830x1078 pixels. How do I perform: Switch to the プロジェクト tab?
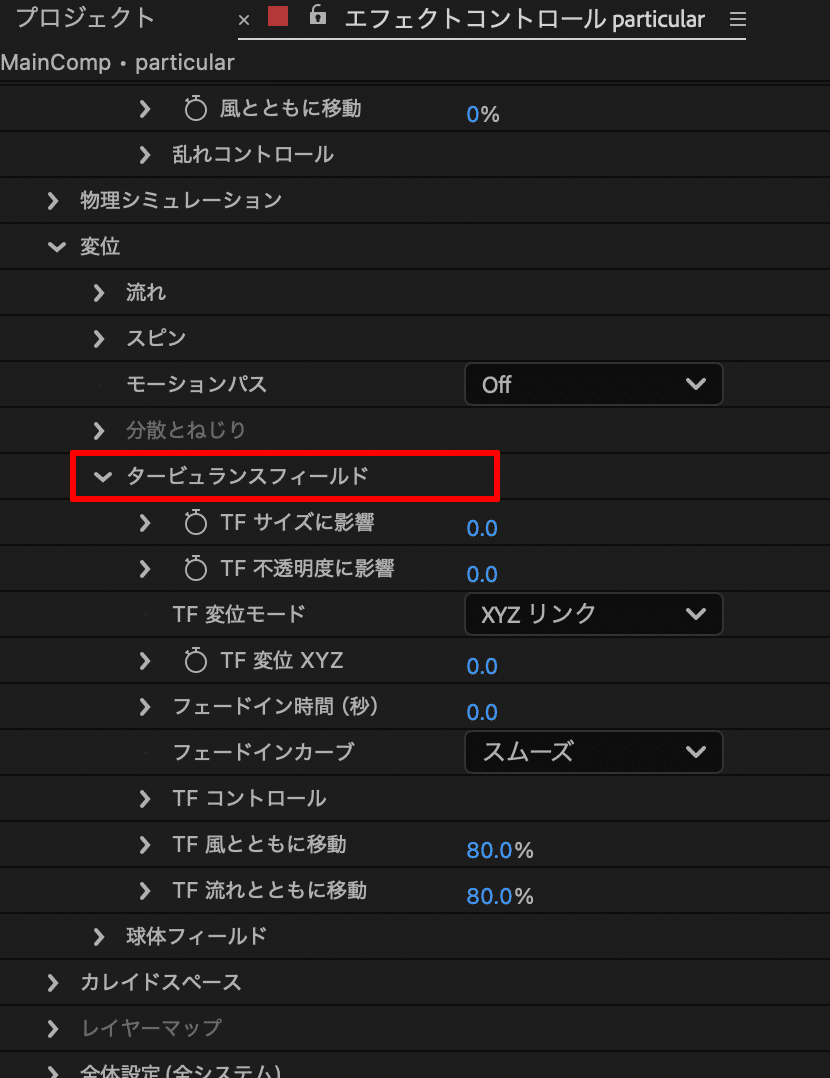tap(85, 18)
